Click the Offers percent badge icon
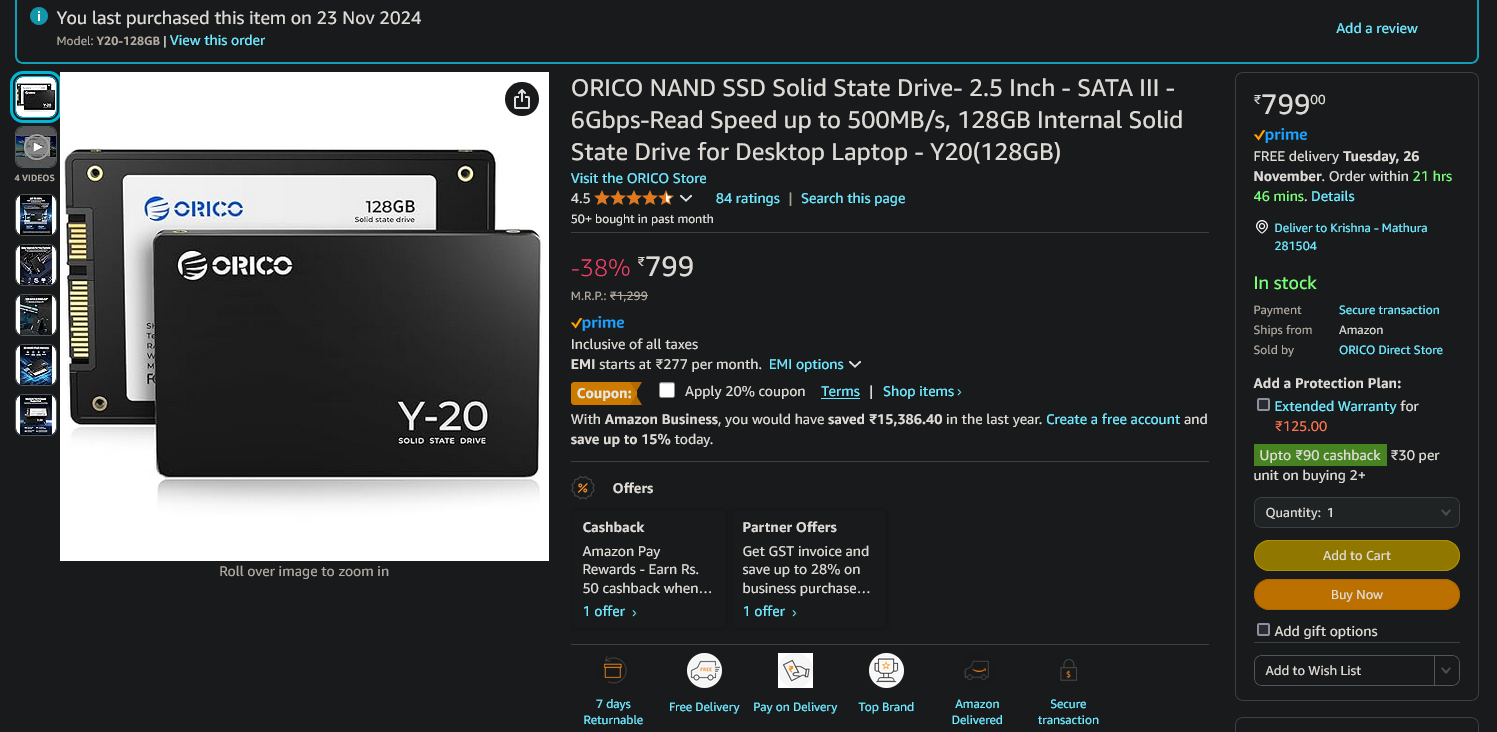 (583, 488)
